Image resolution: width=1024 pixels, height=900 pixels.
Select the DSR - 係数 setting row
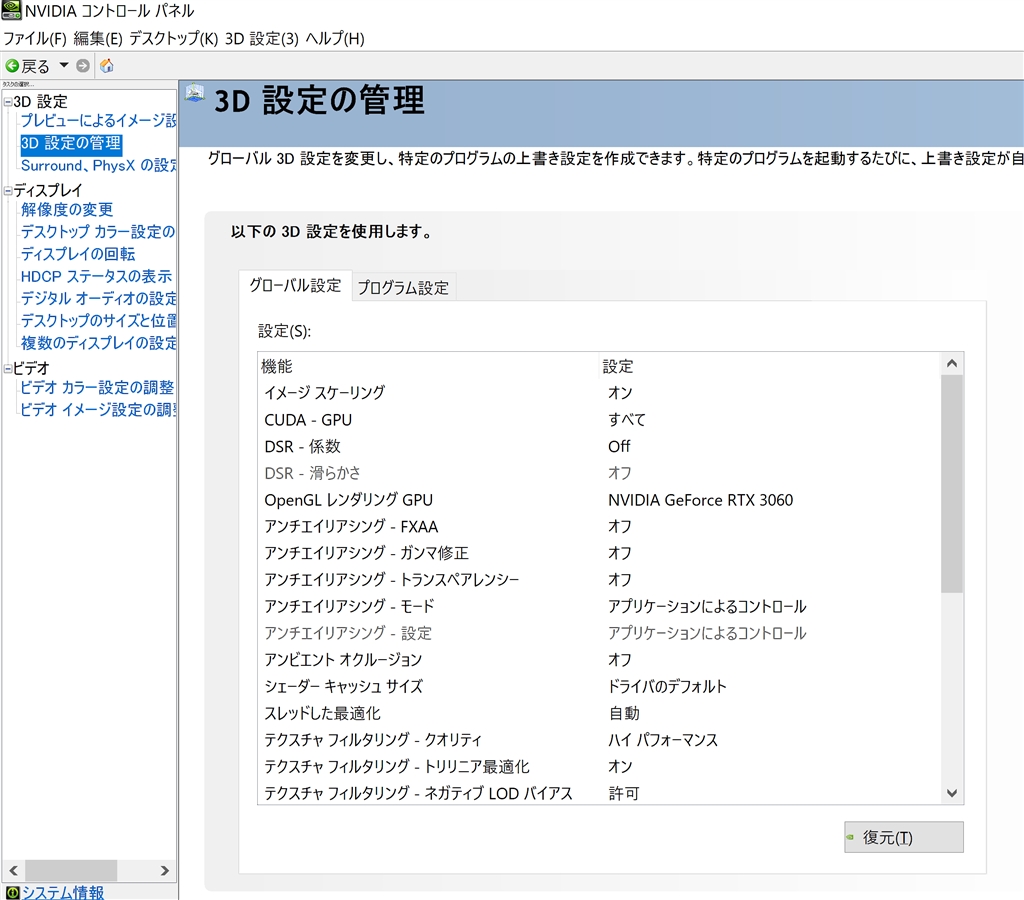tap(599, 446)
